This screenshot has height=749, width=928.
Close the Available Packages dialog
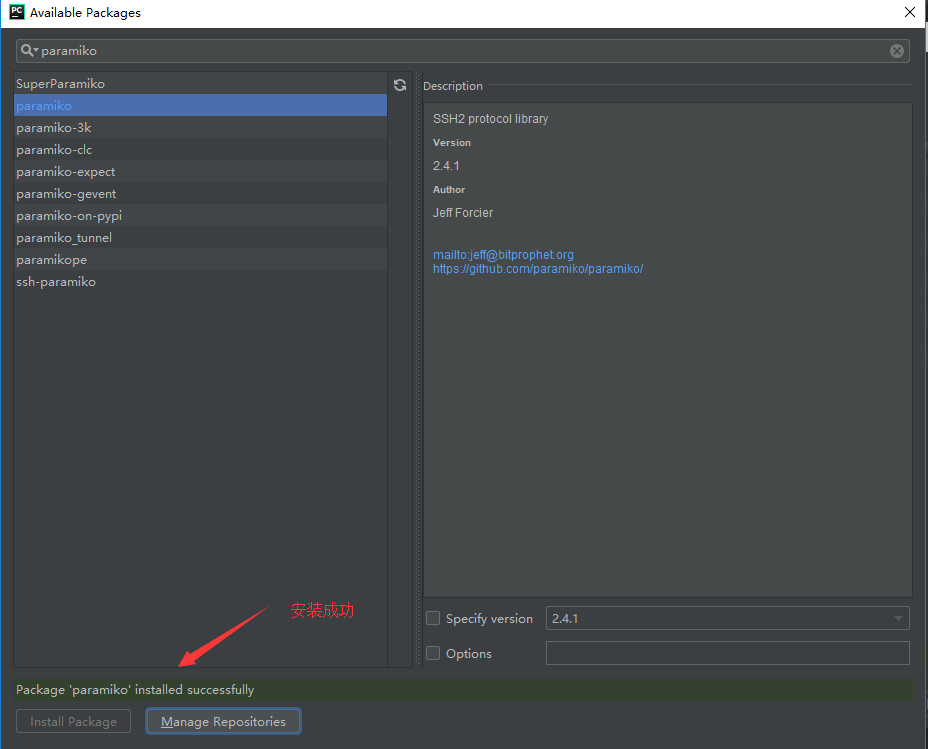tap(910, 12)
